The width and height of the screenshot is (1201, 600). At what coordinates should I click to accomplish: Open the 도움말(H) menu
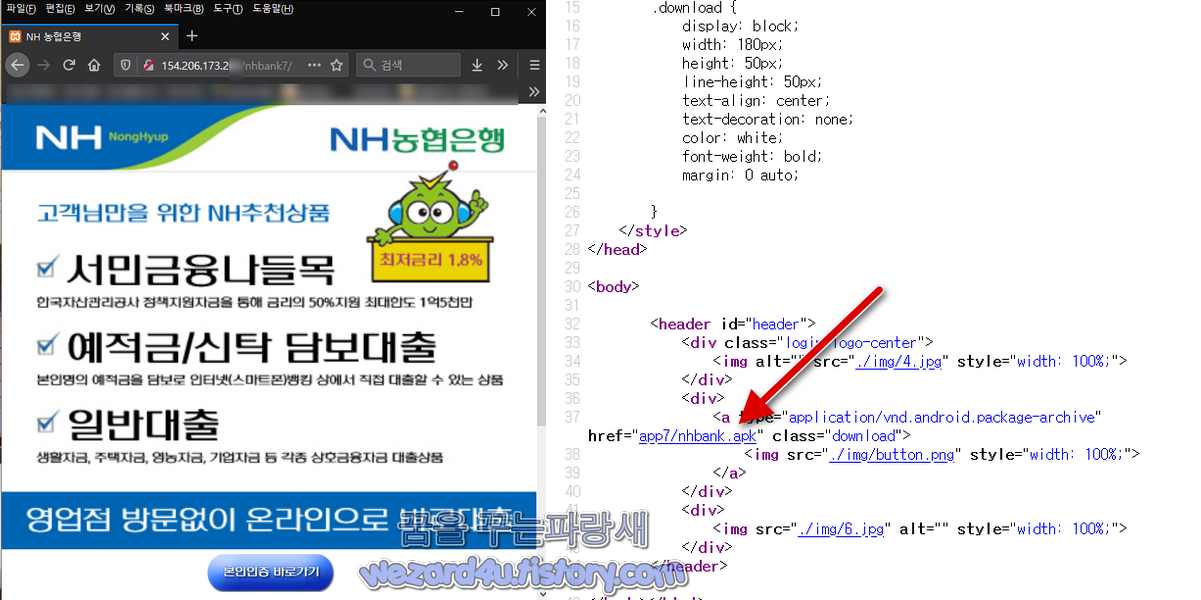tap(273, 9)
